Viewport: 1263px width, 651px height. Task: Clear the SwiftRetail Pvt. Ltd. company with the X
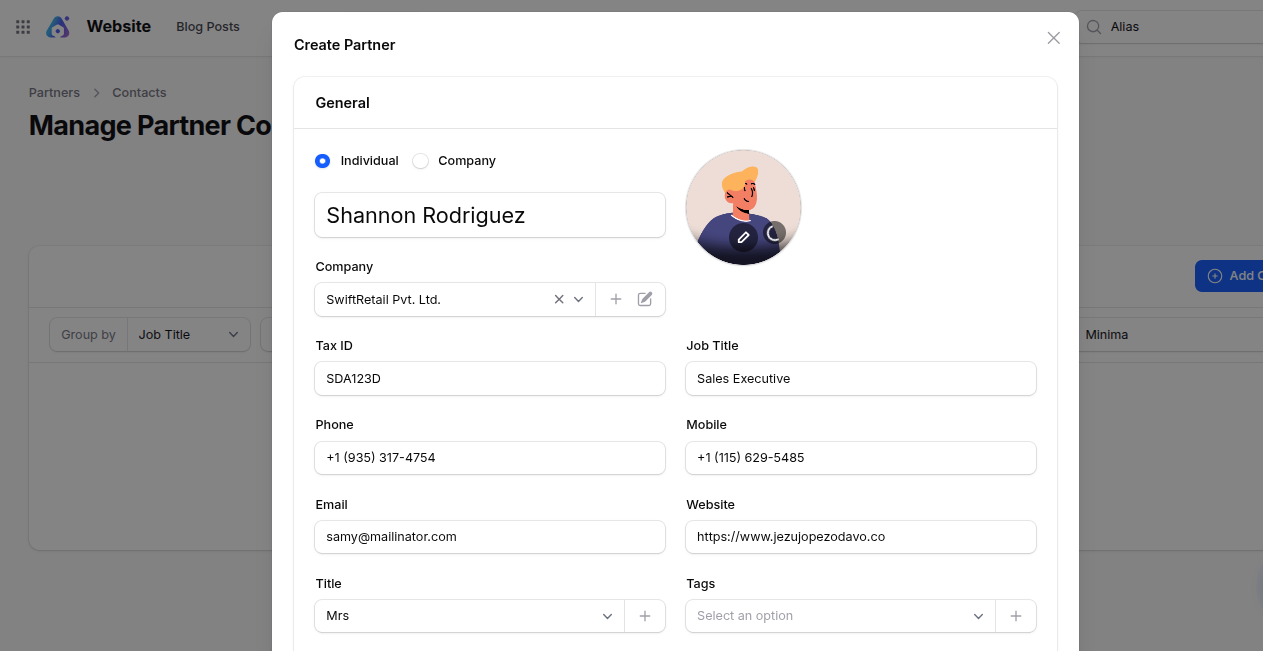[x=558, y=298]
